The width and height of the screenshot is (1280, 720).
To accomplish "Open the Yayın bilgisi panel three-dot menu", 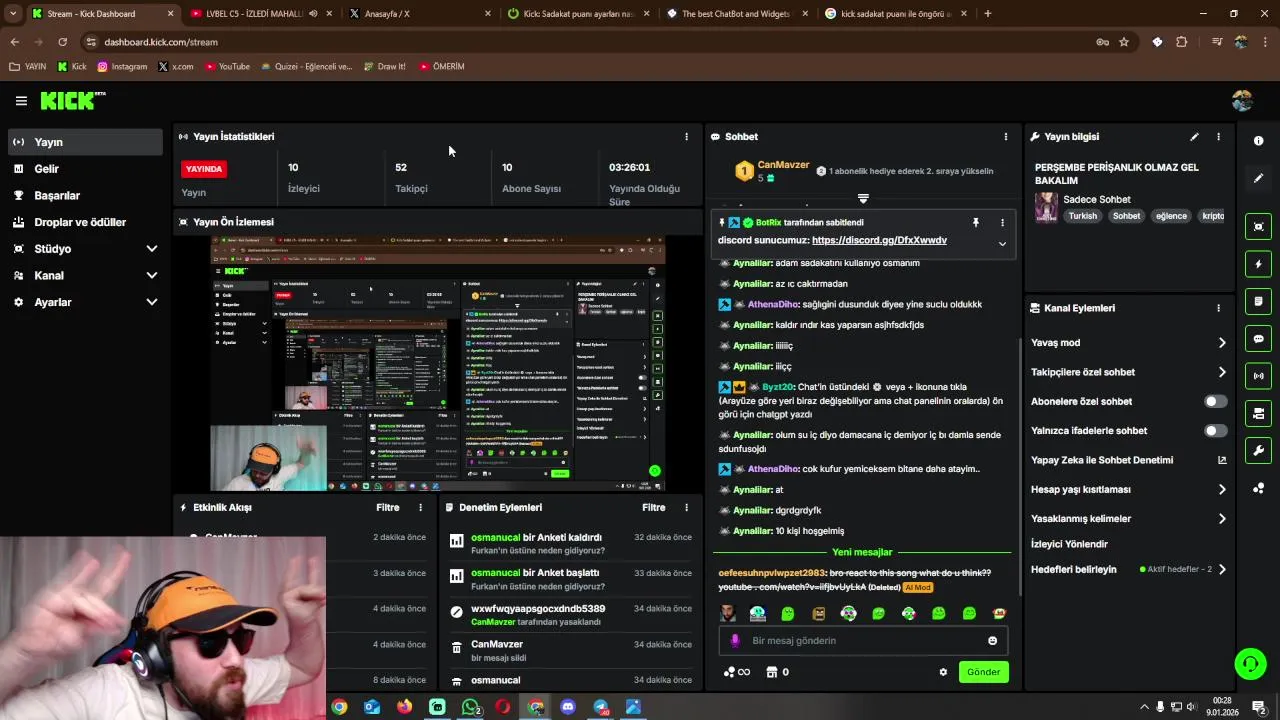I will (x=1218, y=137).
